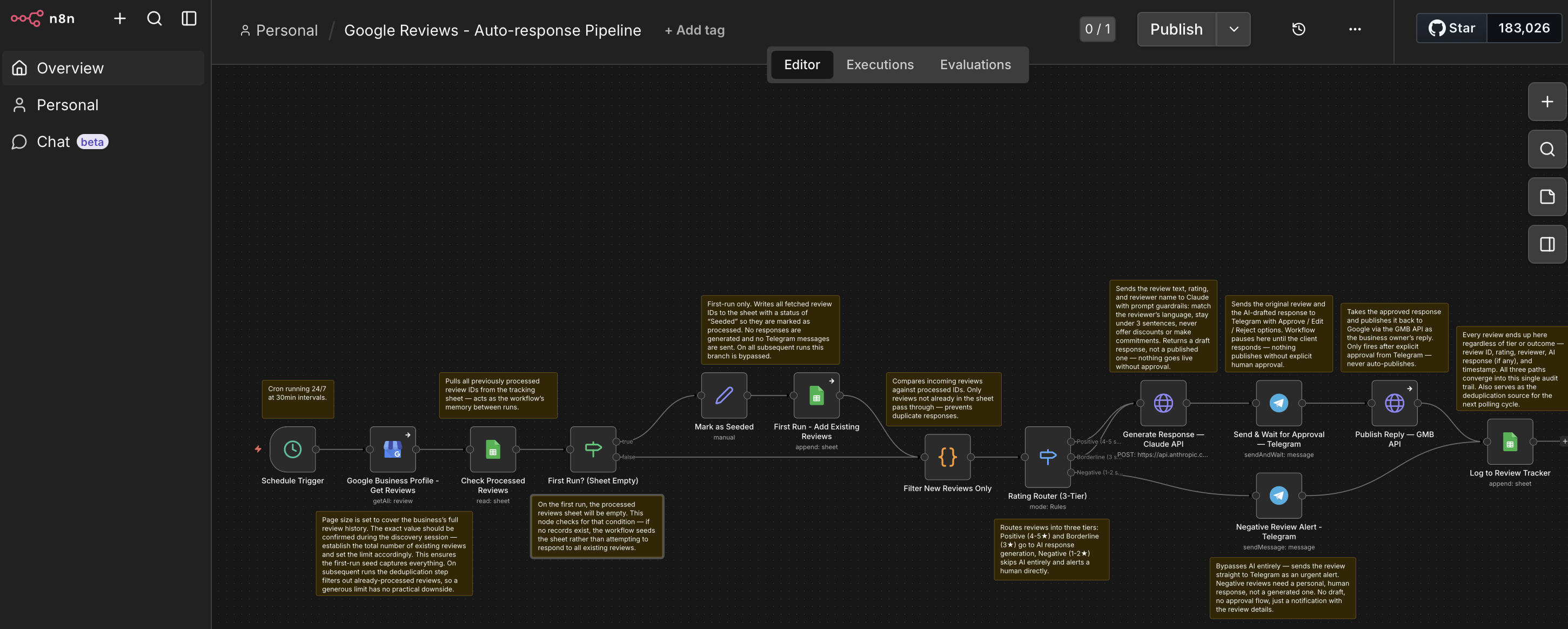Click the n8n logo in the sidebar
The image size is (1568, 629).
coord(28,18)
